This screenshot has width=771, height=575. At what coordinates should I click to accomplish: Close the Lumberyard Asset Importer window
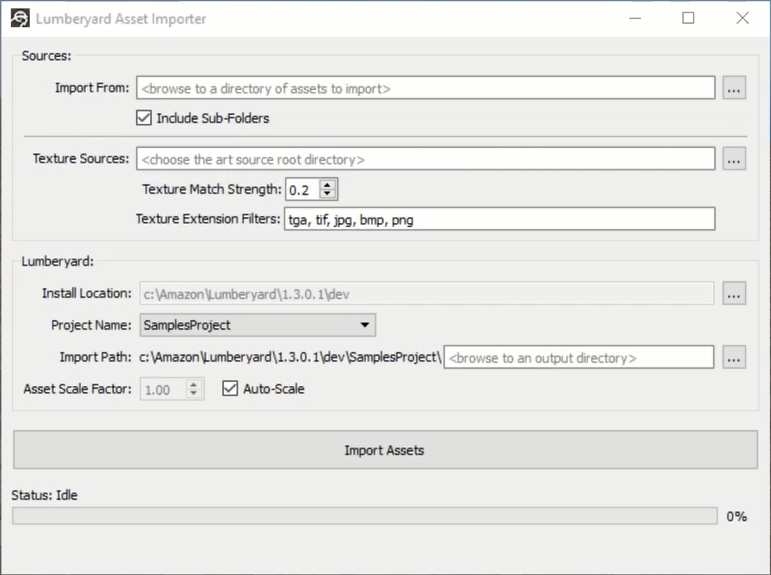pos(742,19)
